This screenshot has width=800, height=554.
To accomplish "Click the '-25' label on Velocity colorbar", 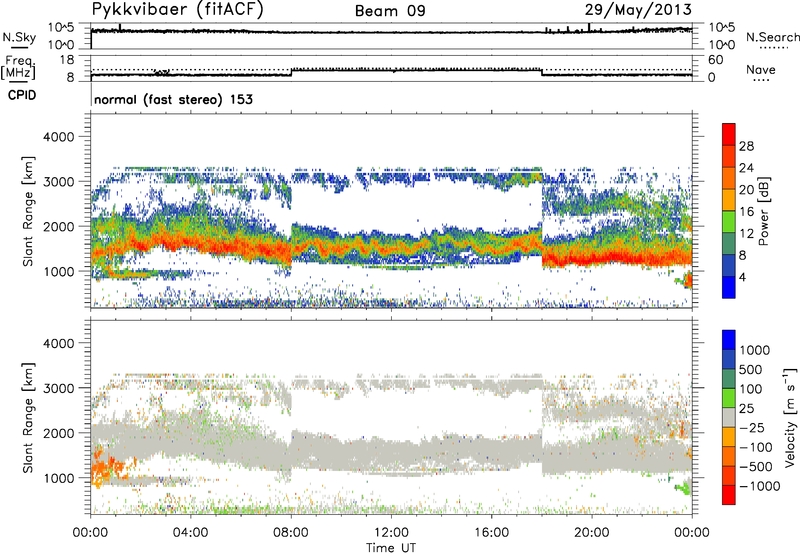I will tap(754, 427).
